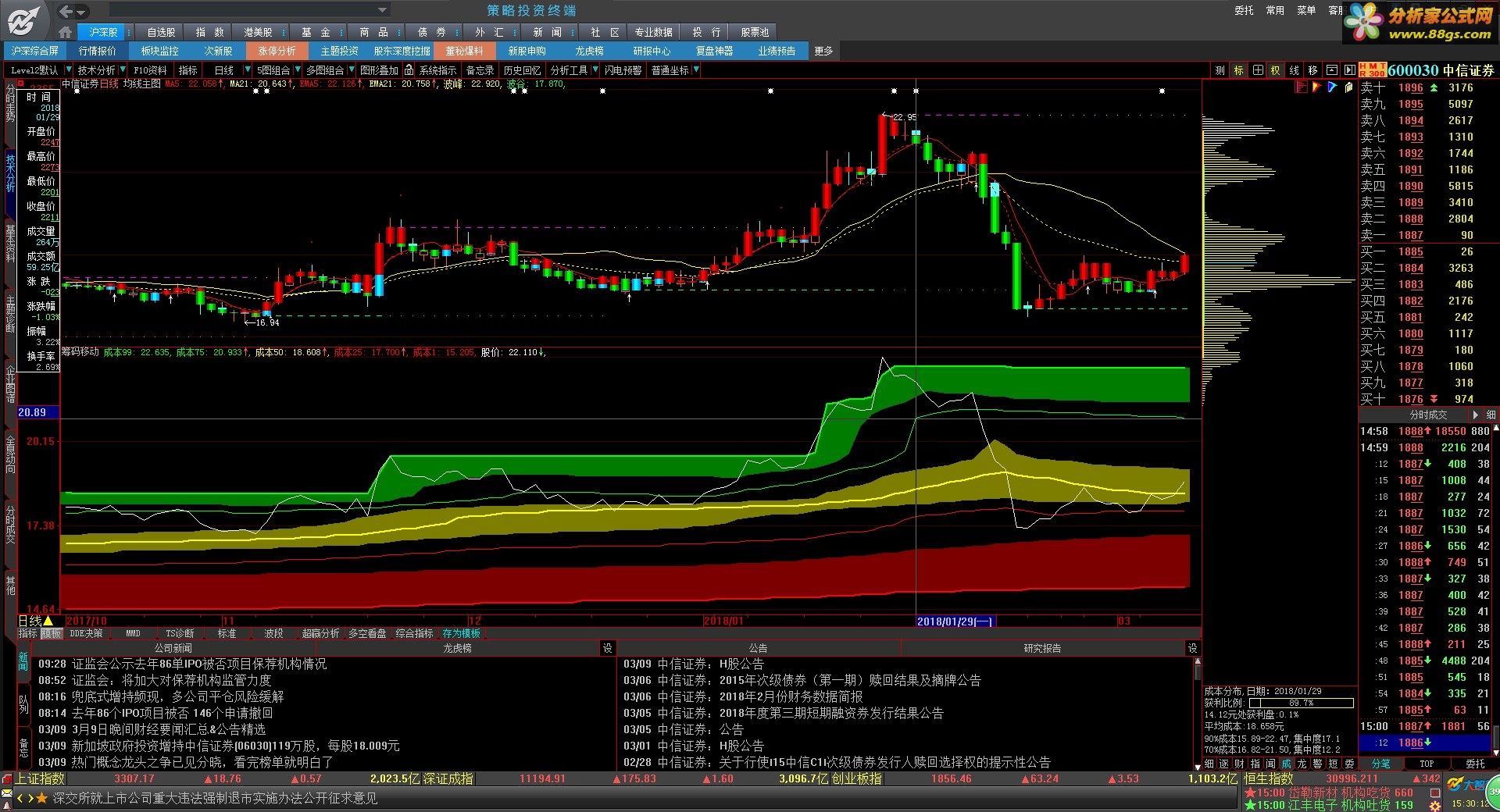This screenshot has width=1500, height=812.
Task: Select the 存为模板 tab
Action: [461, 633]
